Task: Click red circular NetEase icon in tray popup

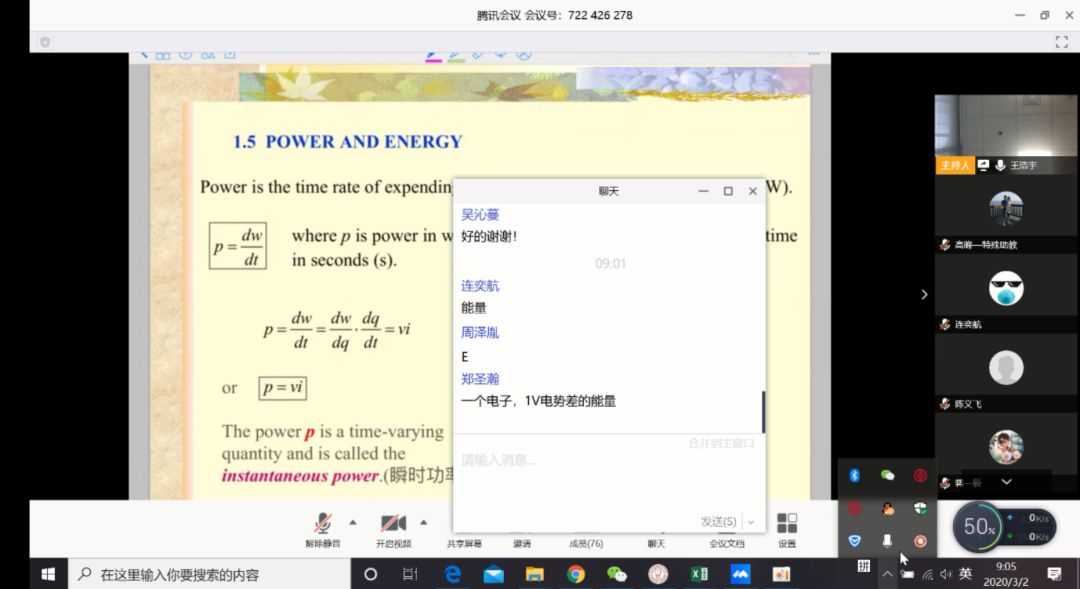Action: tap(920, 475)
